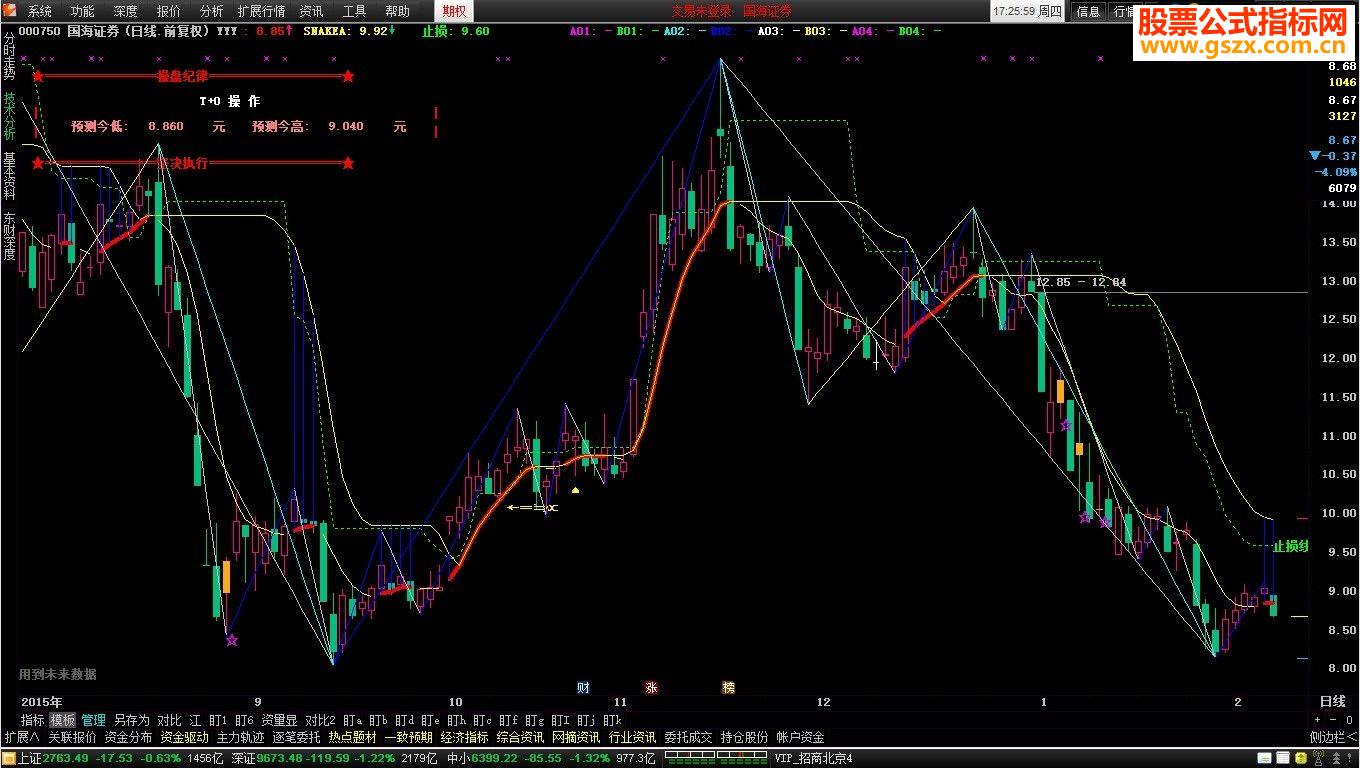Click the 指标 button below chart
The width and height of the screenshot is (1360, 768).
(x=33, y=720)
